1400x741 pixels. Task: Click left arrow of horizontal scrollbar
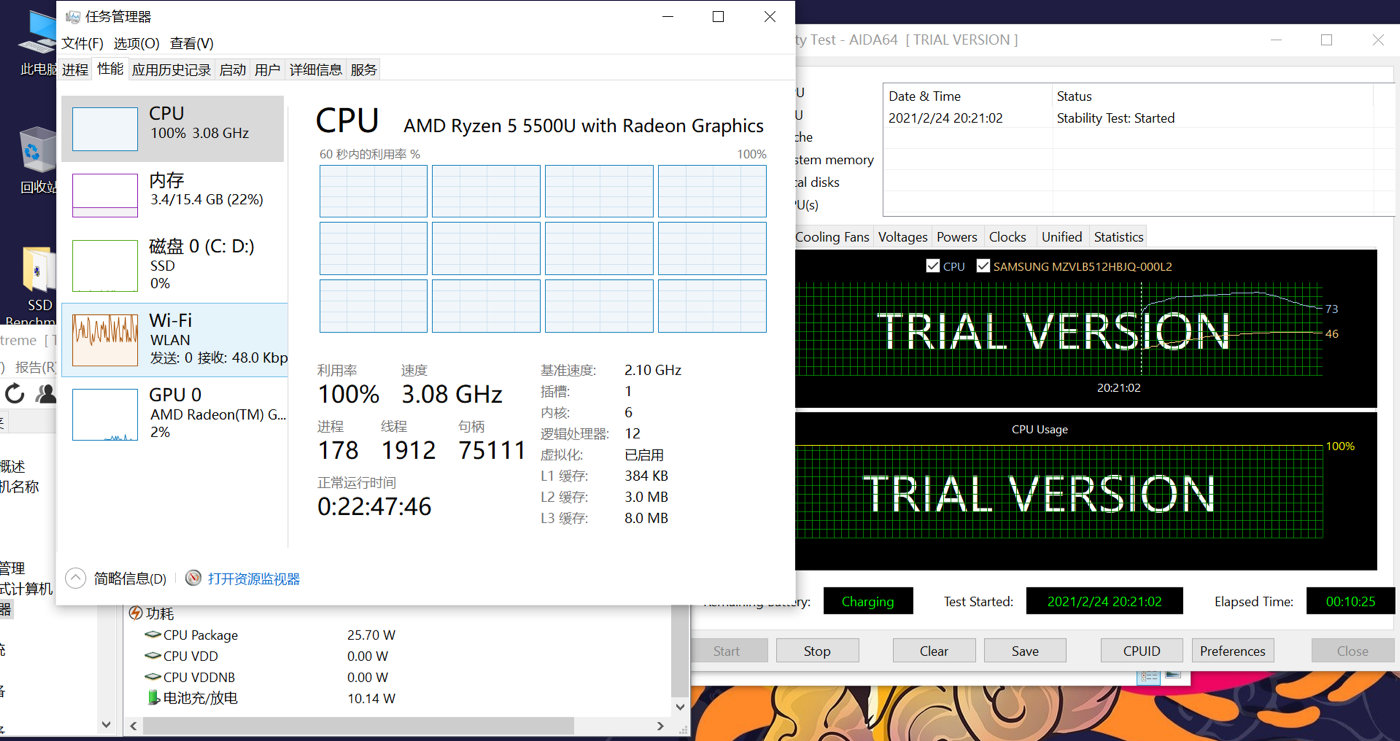coord(135,726)
